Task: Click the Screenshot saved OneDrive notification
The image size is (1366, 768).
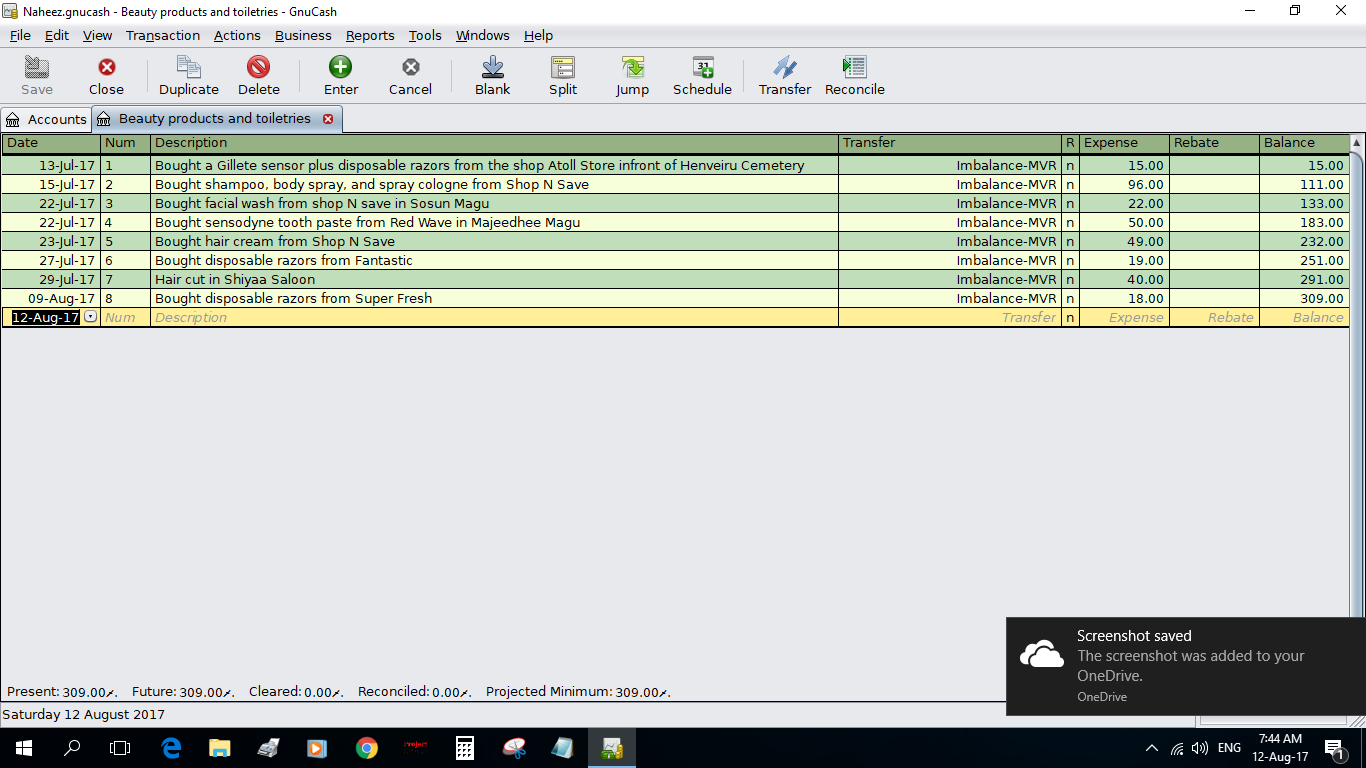Action: tap(1186, 666)
